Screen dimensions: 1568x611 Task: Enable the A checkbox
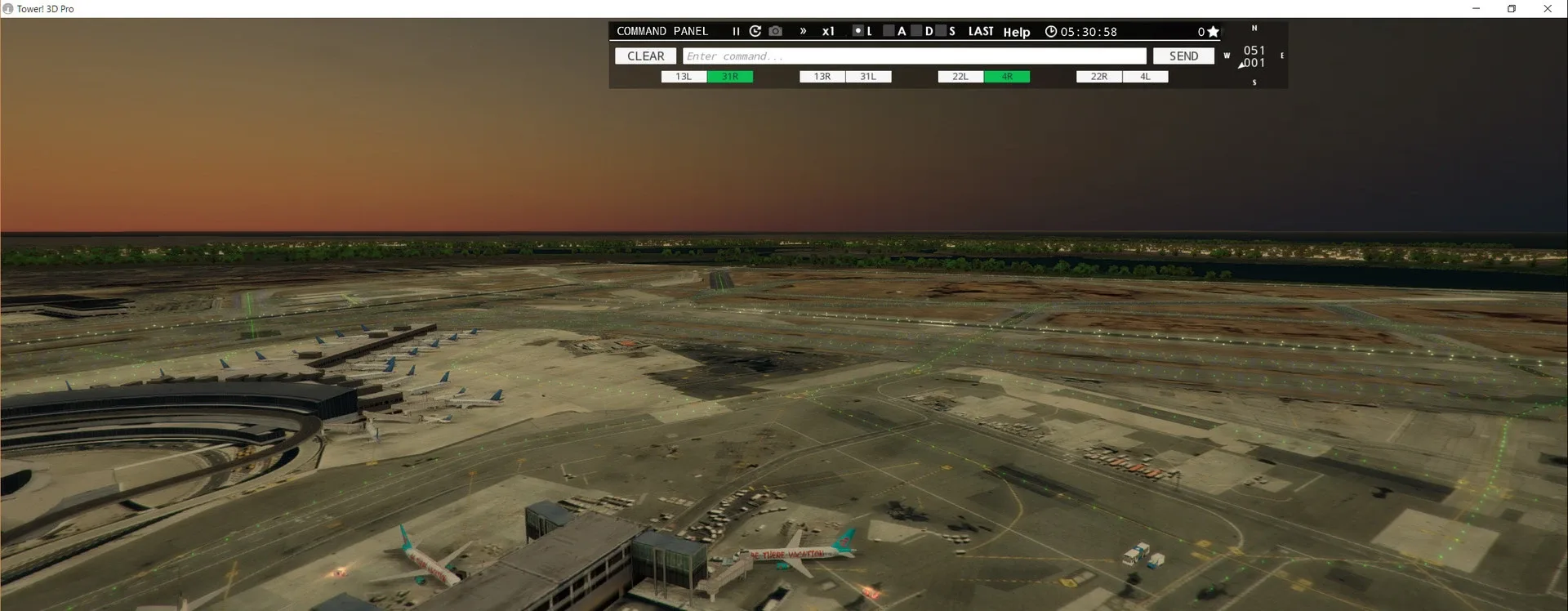[889, 31]
